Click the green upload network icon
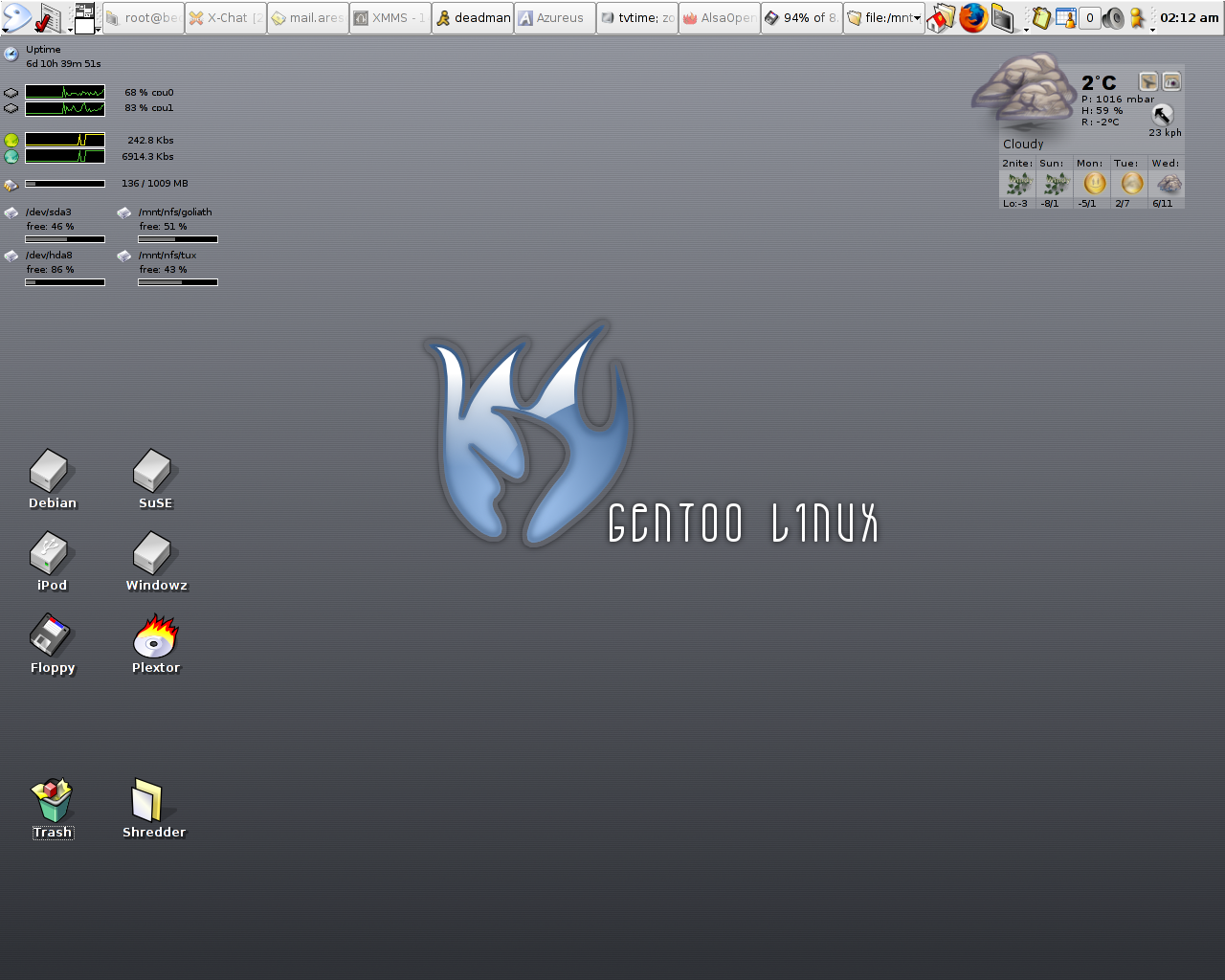1225x980 pixels. [11, 140]
